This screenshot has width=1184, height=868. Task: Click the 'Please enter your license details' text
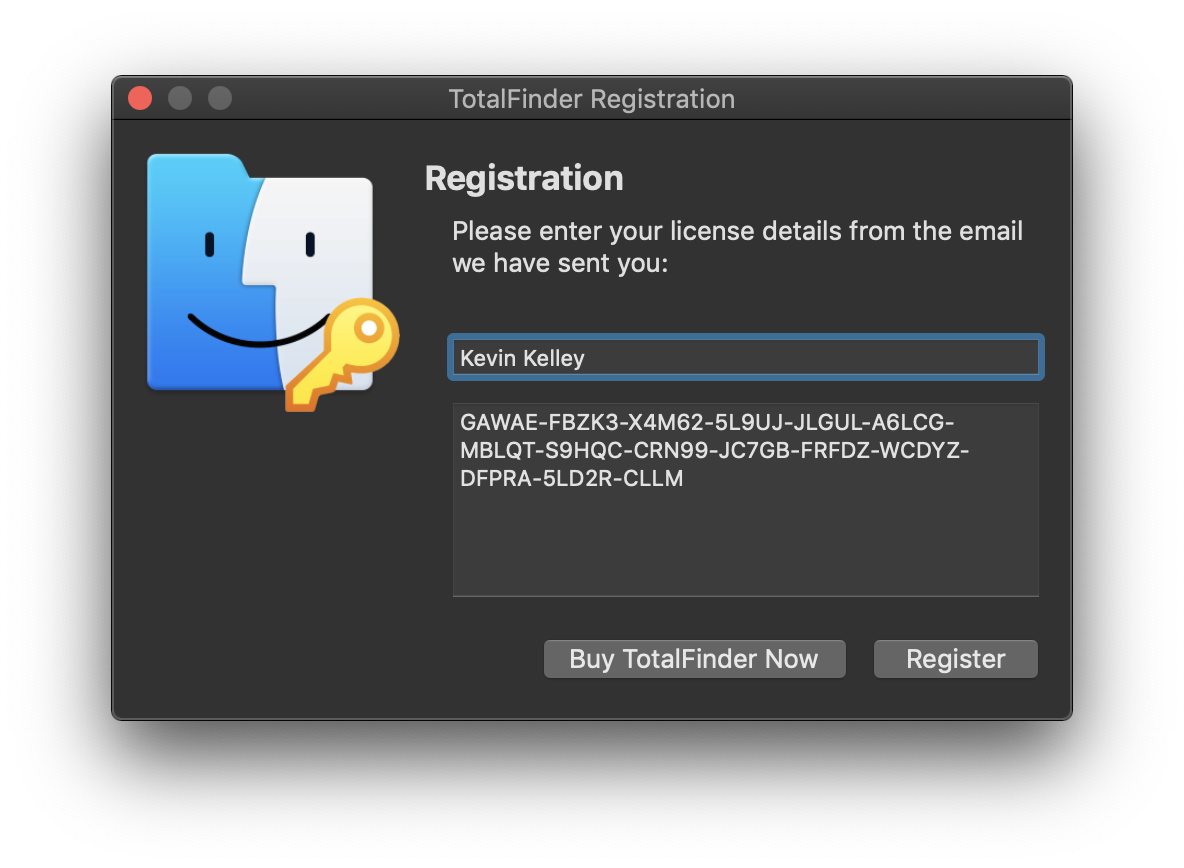tap(737, 231)
